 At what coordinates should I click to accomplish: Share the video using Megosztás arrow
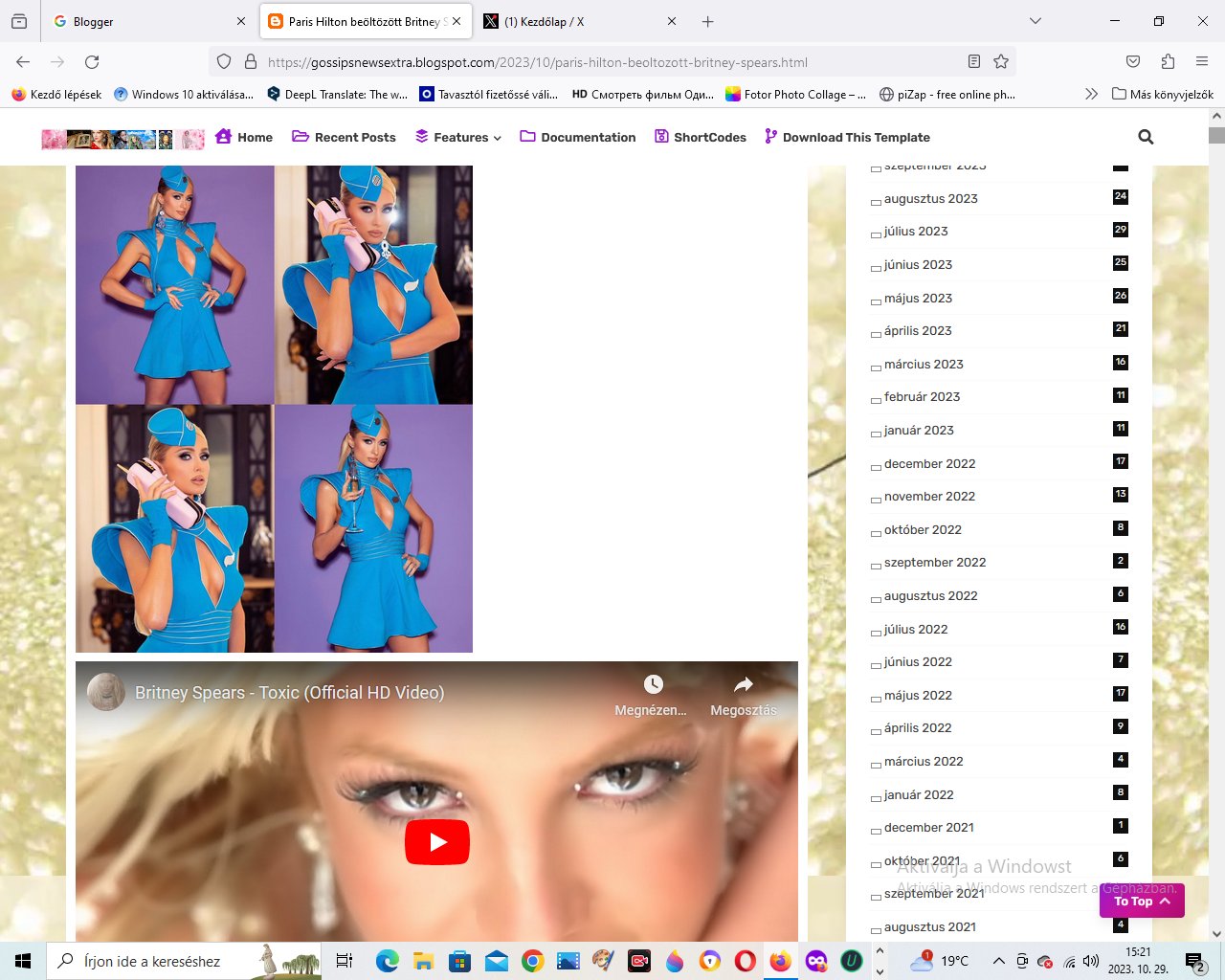point(743,684)
